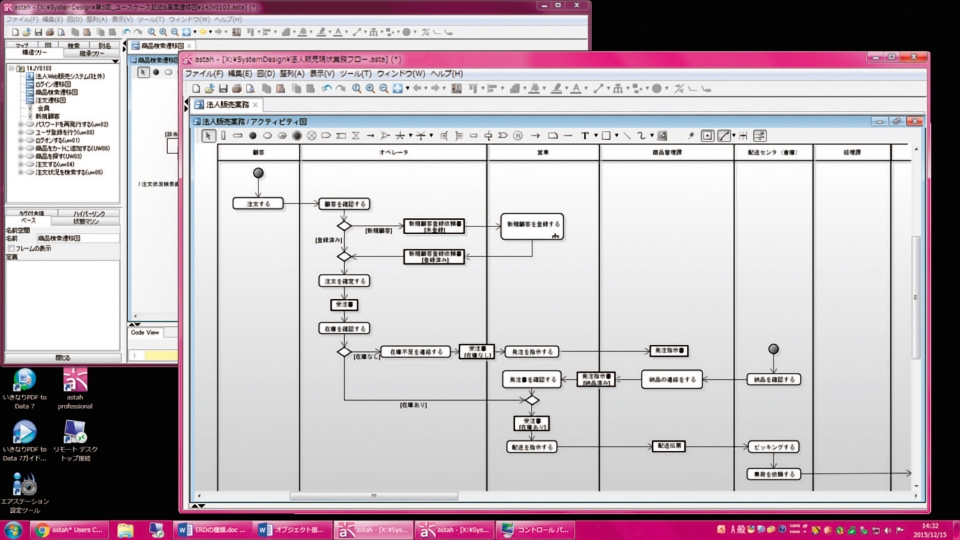Select the Activity Final Node bullseye tool
Image resolution: width=960 pixels, height=540 pixels.
pyautogui.click(x=297, y=136)
